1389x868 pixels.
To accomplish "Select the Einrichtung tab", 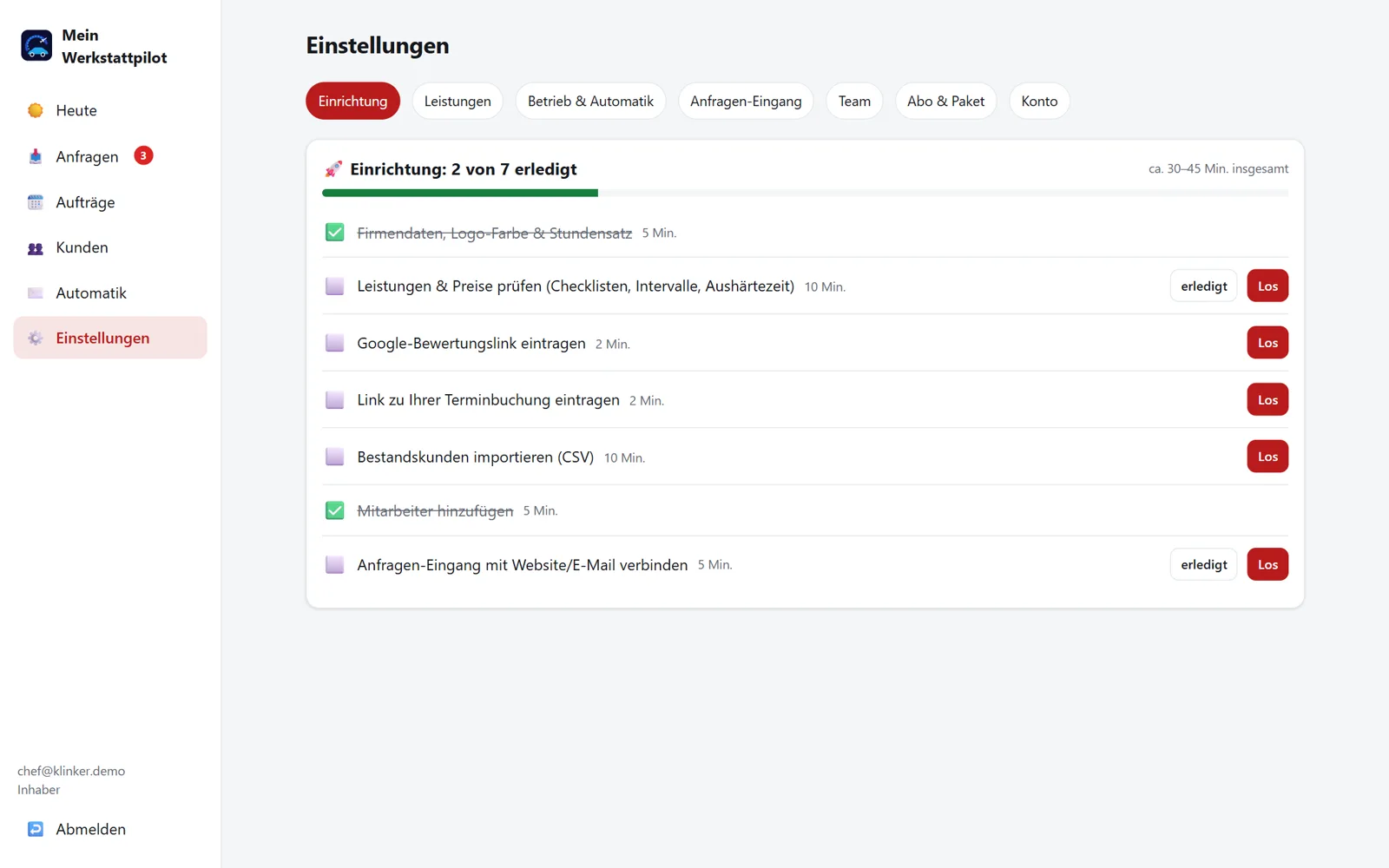I will [x=352, y=101].
